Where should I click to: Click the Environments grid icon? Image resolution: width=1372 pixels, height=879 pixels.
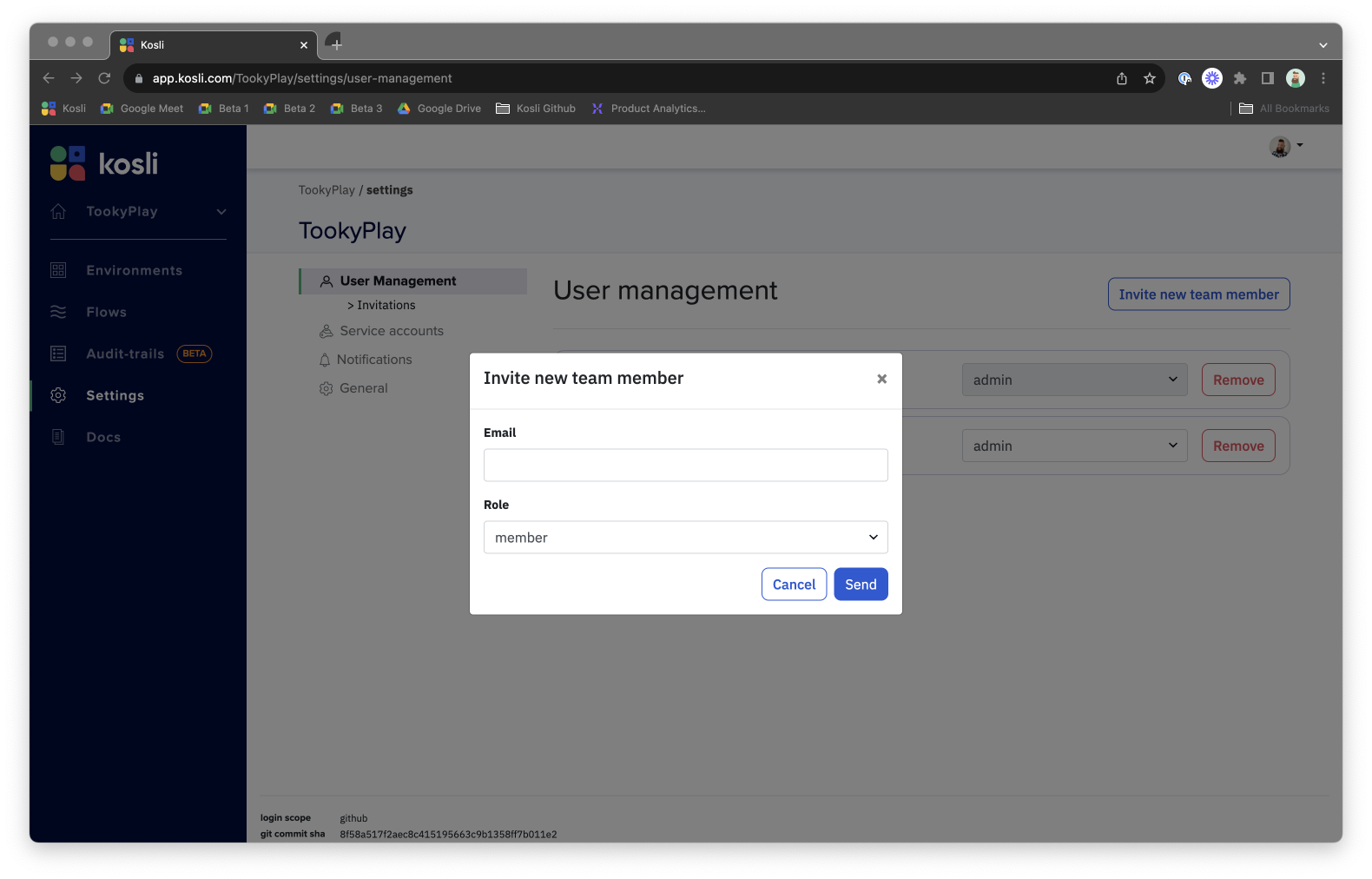coord(58,270)
